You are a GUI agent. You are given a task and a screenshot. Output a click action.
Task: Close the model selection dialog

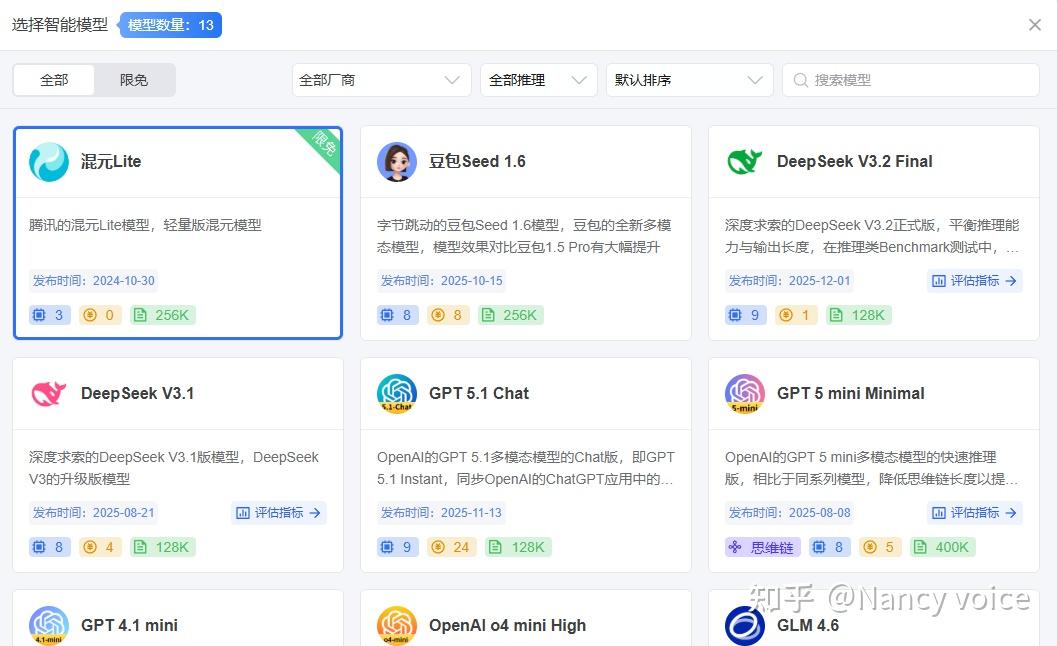click(1035, 25)
